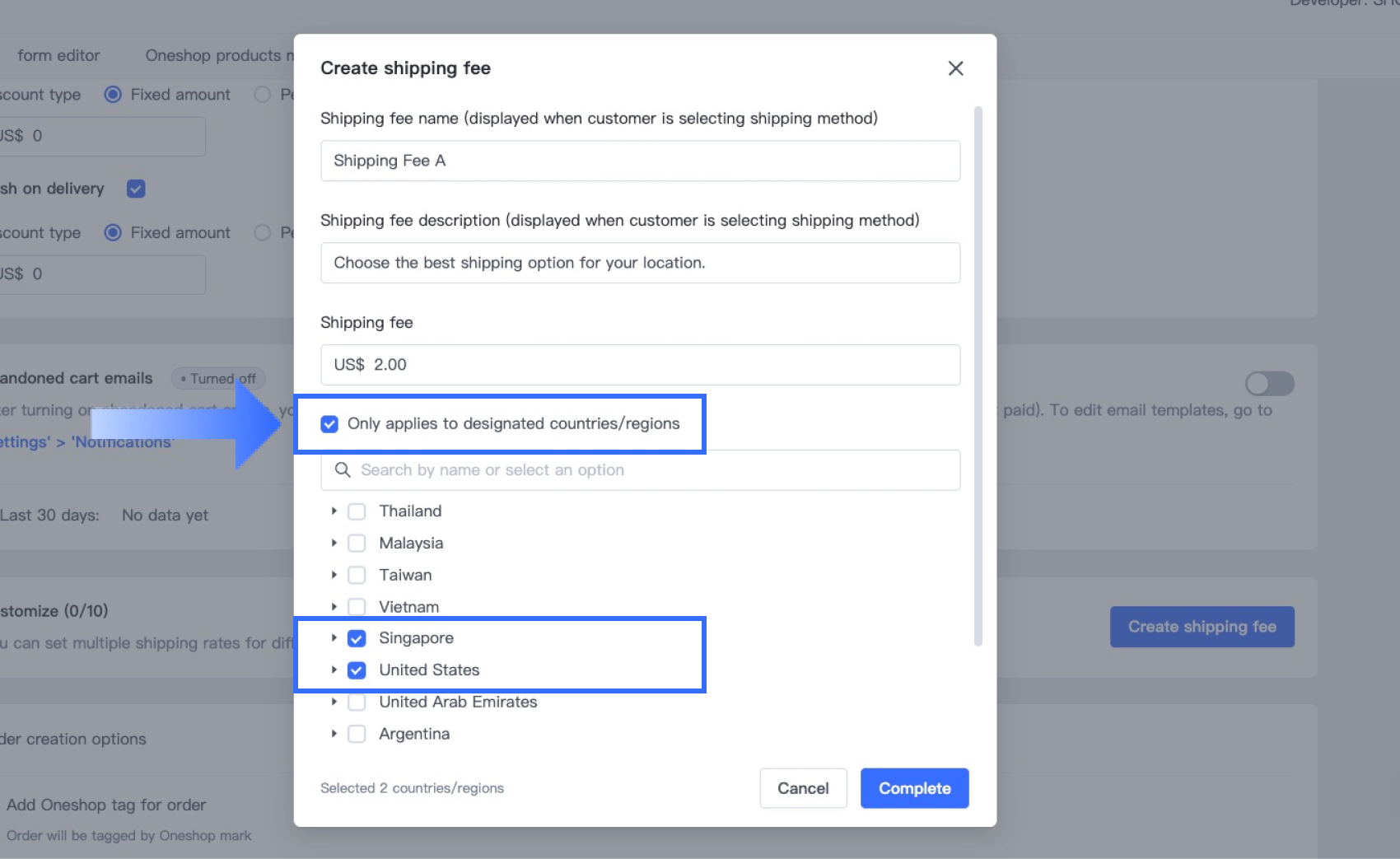The height and width of the screenshot is (859, 1400).
Task: Uncheck Only applies to designated countries/regions
Action: click(x=329, y=424)
